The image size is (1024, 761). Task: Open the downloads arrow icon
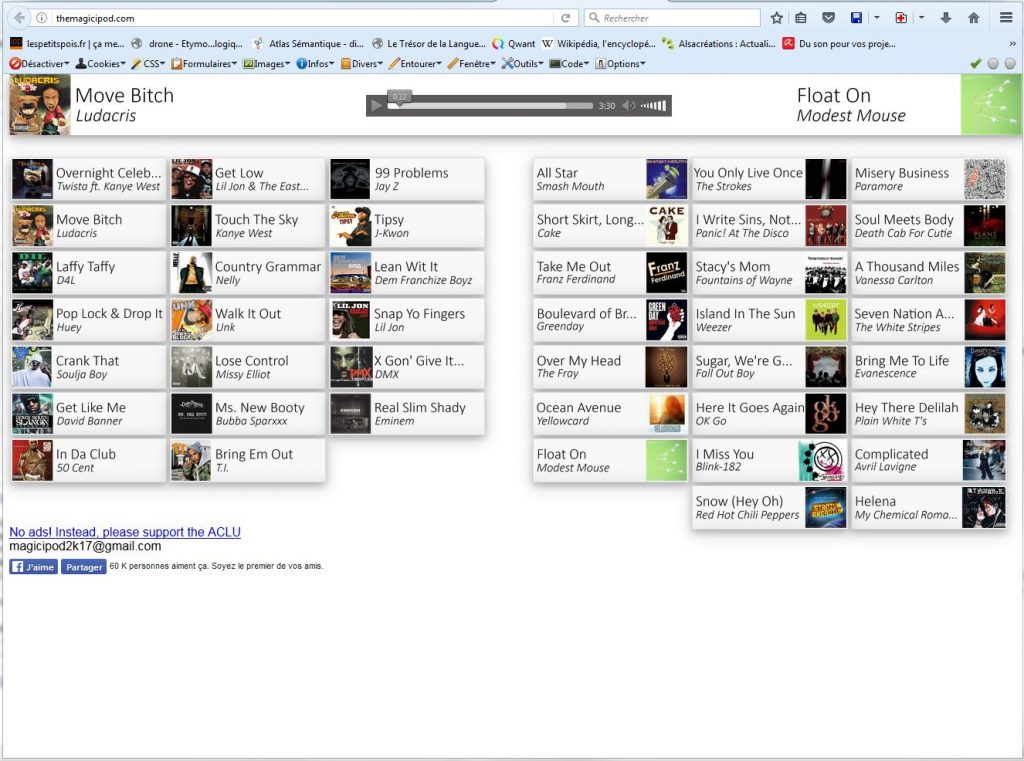coord(945,18)
